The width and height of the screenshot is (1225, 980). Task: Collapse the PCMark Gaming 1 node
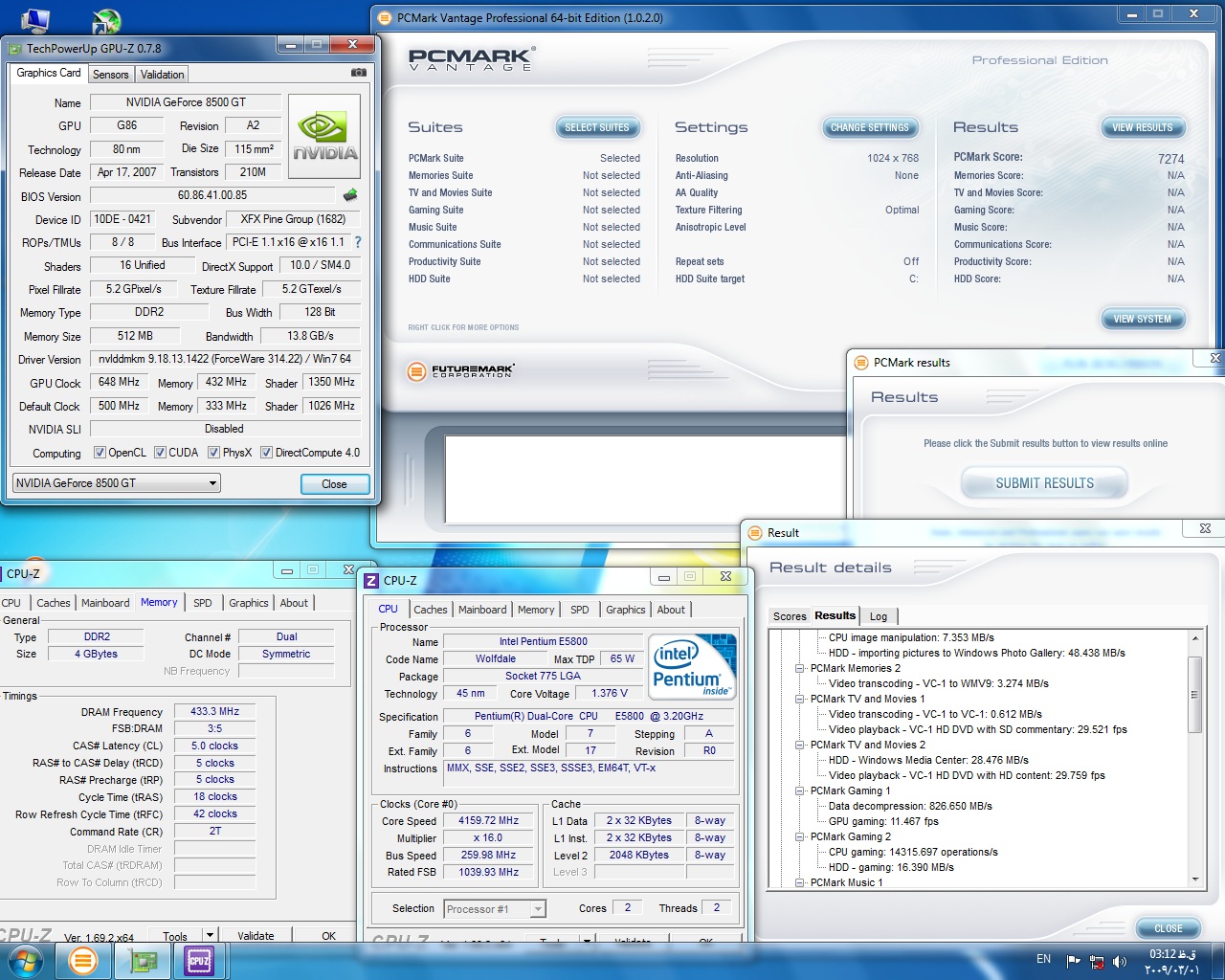click(799, 791)
